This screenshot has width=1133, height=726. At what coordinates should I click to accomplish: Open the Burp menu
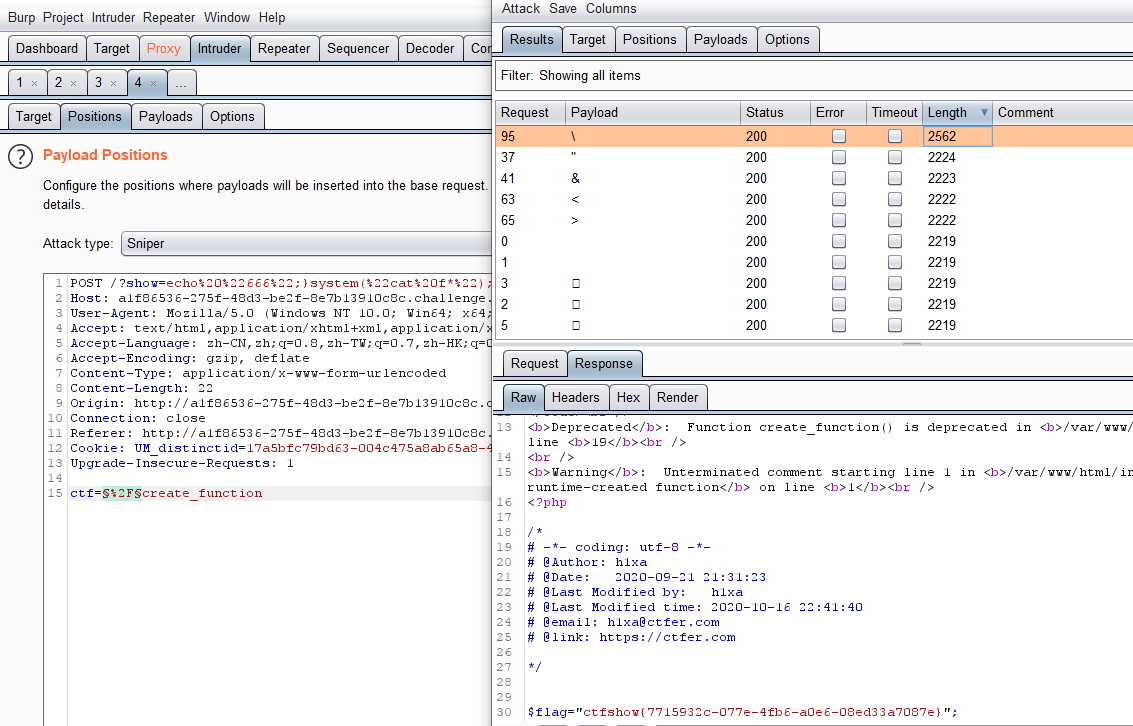pos(21,17)
